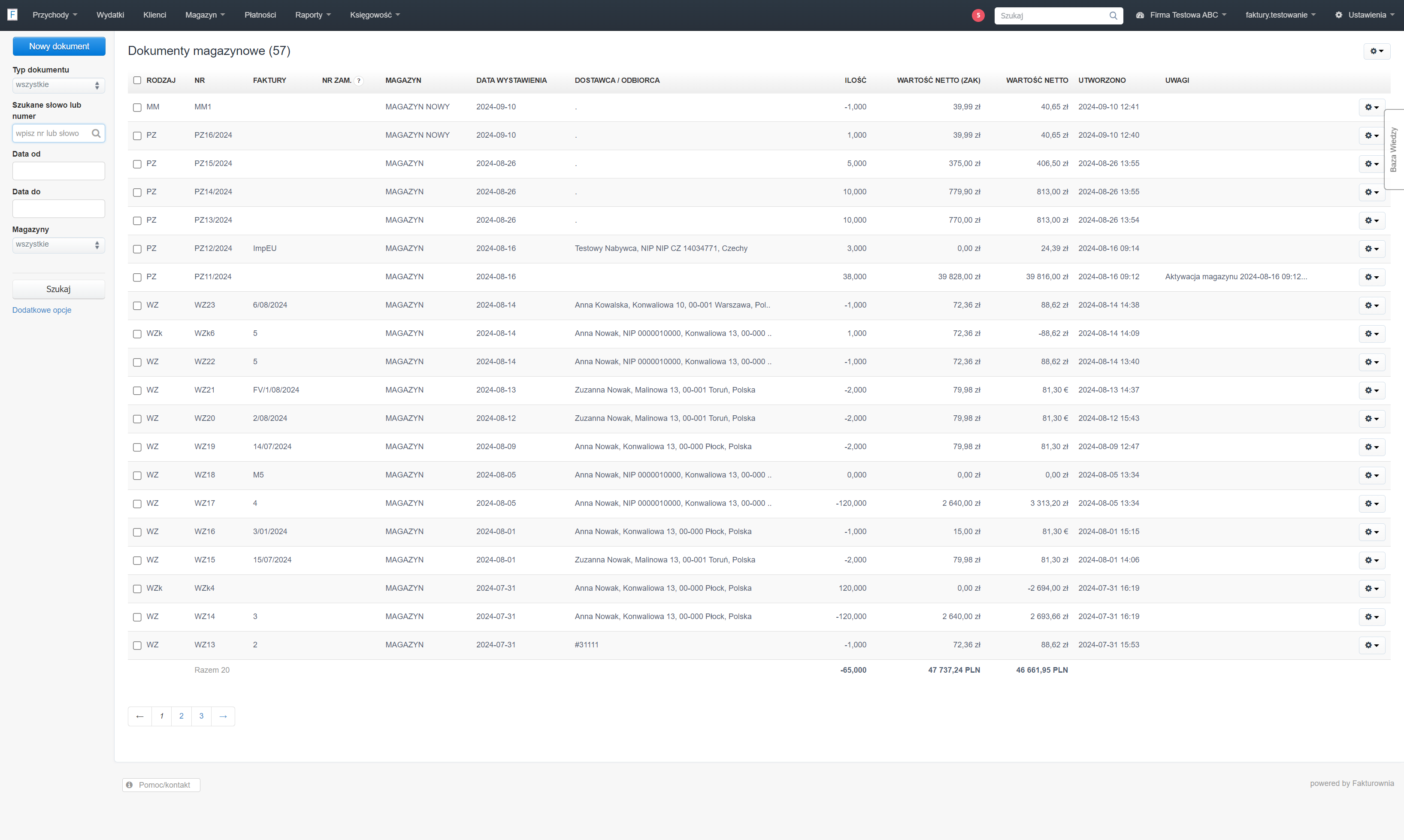Open the gear menu for row WZ21
This screenshot has width=1404, height=840.
coord(1372,390)
